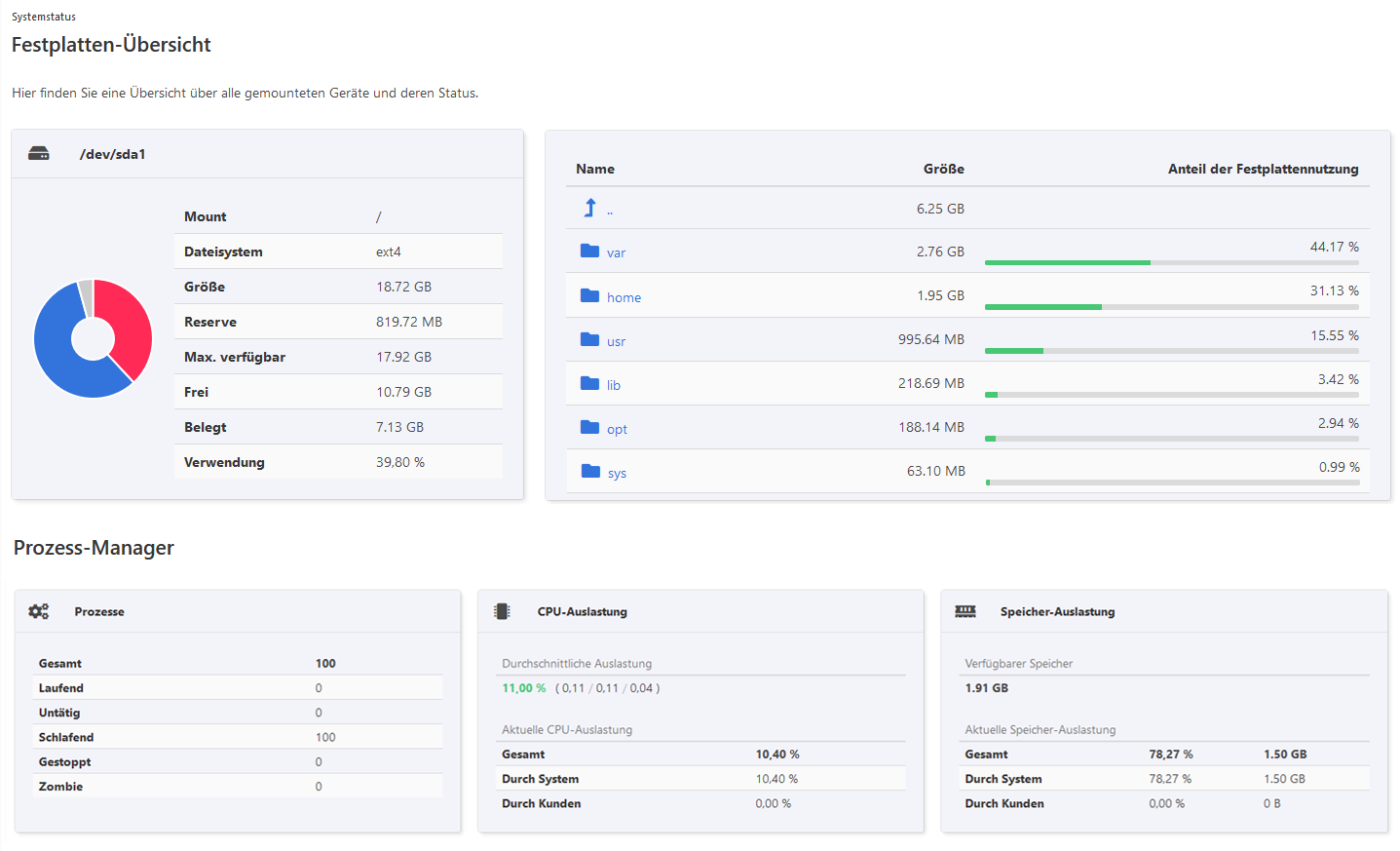Click the CPU icon in CPU-Auslastung header
Screen dimensions: 1400x851
click(x=501, y=611)
